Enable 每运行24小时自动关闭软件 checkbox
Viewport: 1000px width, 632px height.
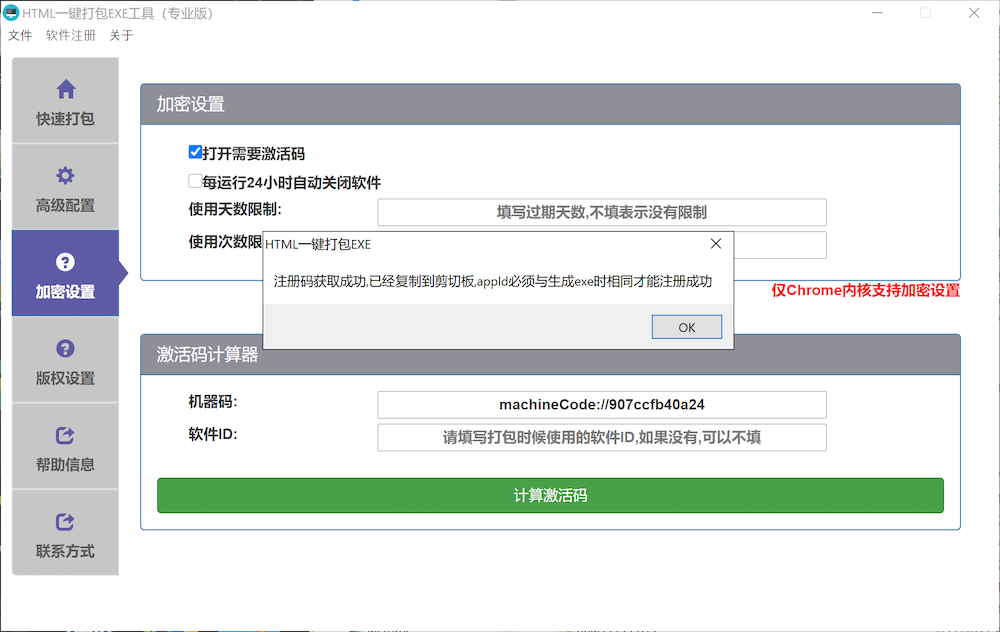tap(195, 182)
